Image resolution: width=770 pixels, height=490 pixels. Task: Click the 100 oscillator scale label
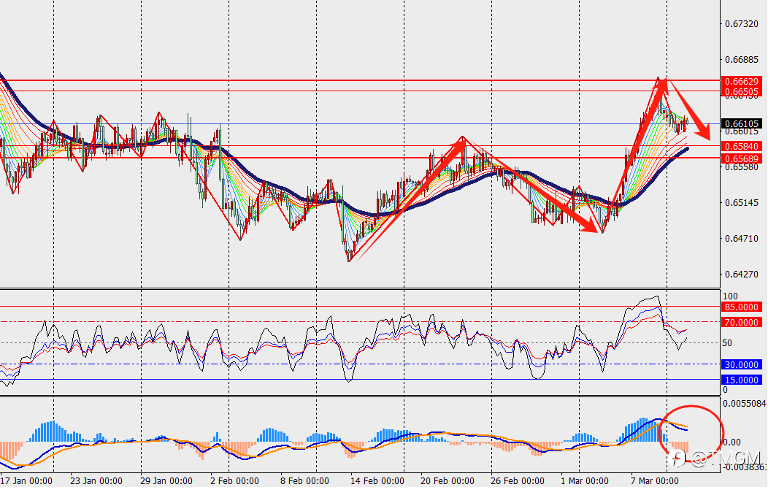pyautogui.click(x=731, y=297)
